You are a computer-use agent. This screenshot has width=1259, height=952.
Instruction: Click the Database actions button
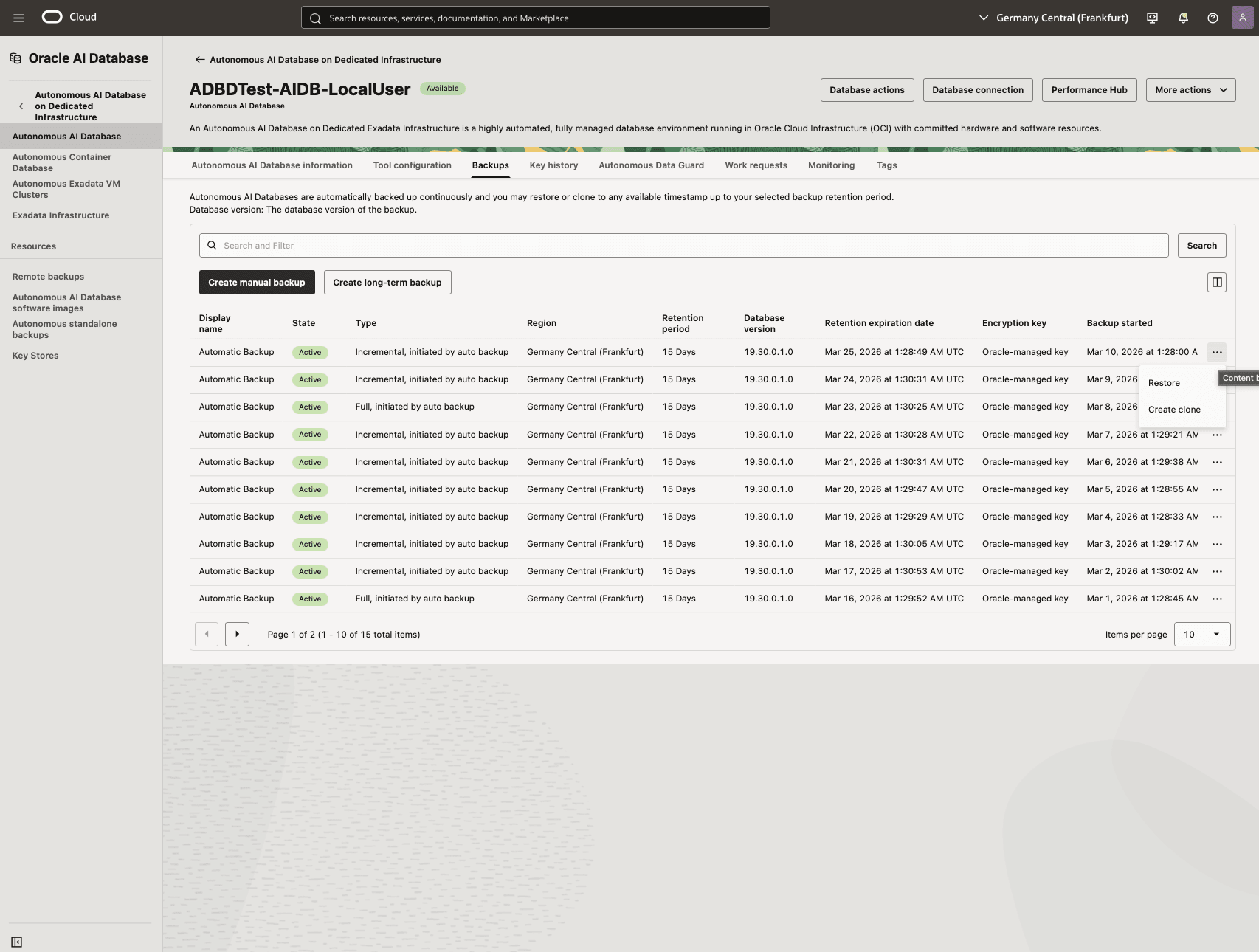867,90
